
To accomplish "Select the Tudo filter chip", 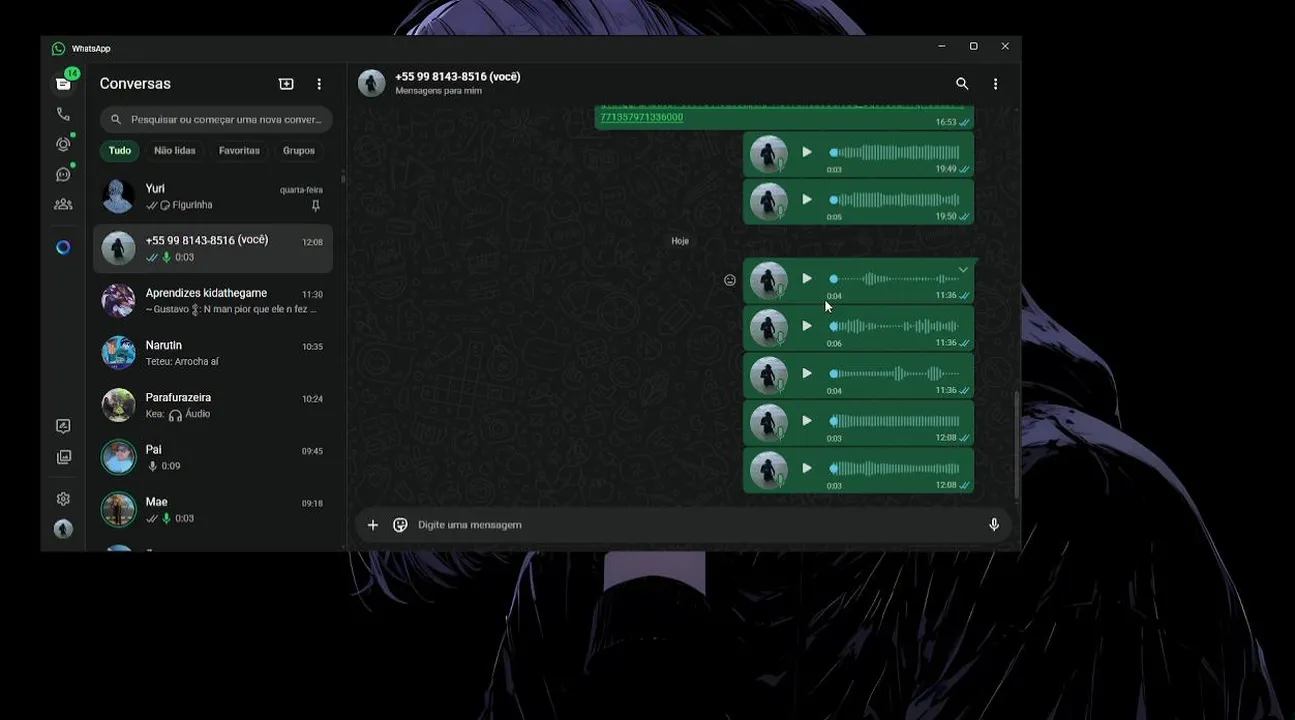I will pos(120,151).
